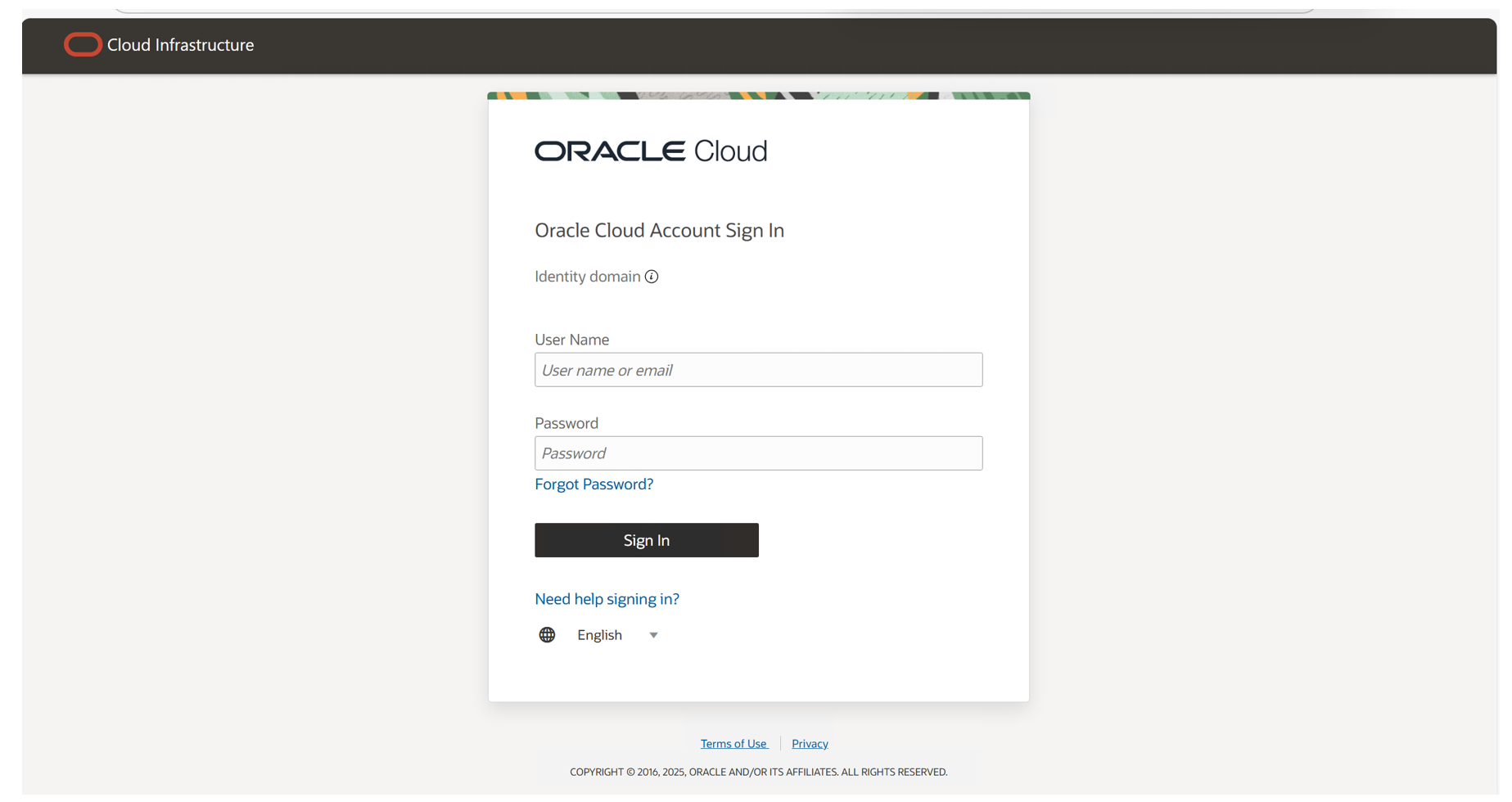Follow the Need help signing in? link

pos(607,599)
